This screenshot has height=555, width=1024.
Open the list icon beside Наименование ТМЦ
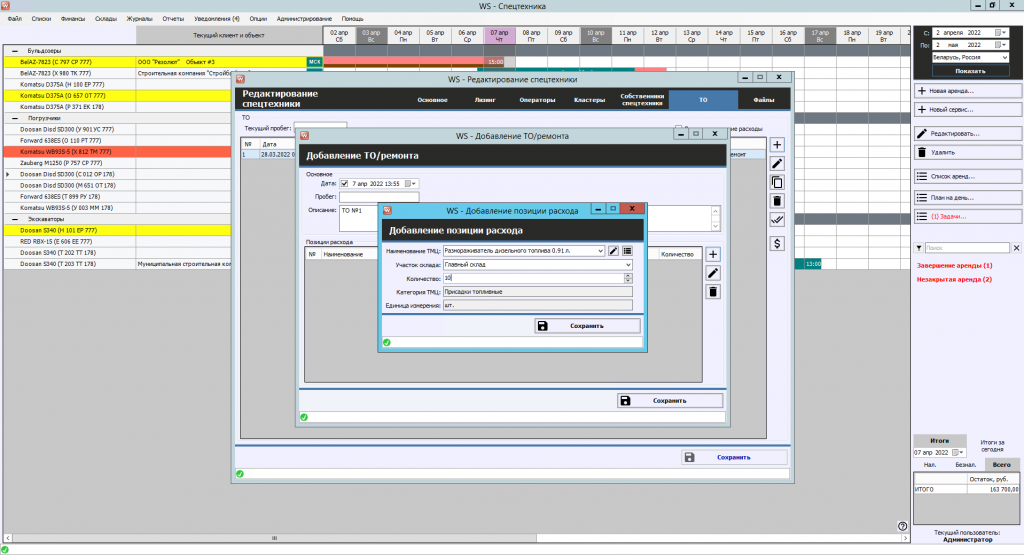[627, 251]
